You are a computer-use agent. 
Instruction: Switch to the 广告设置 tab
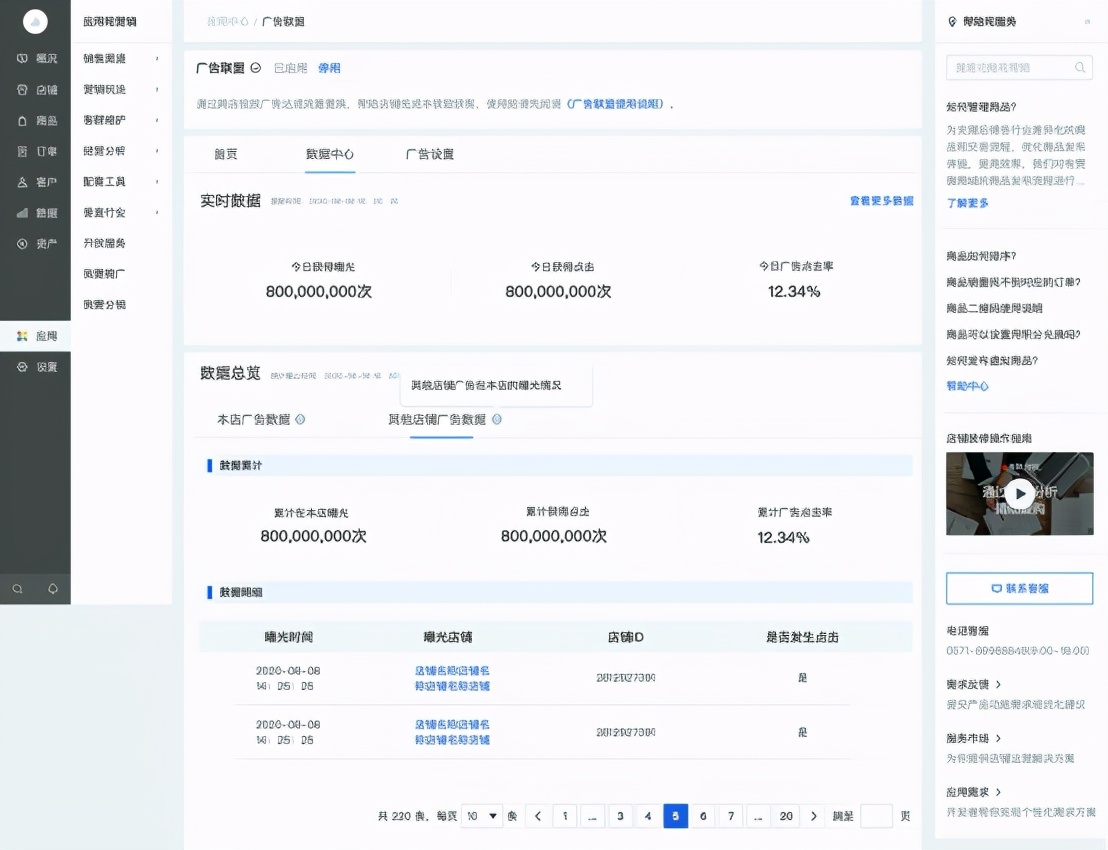(x=430, y=155)
